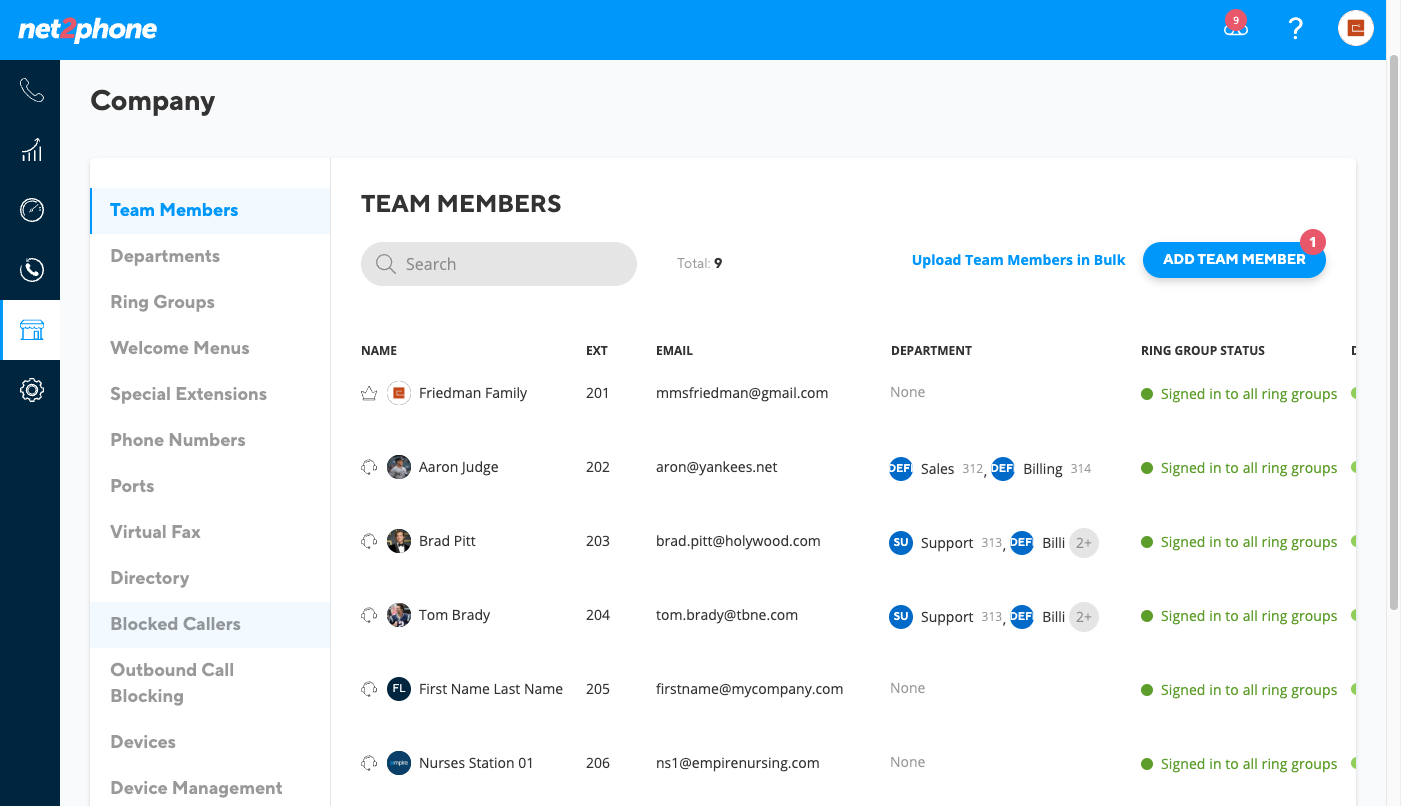1401x806 pixels.
Task: Open the dashboard gauge icon in sidebar
Action: point(31,210)
